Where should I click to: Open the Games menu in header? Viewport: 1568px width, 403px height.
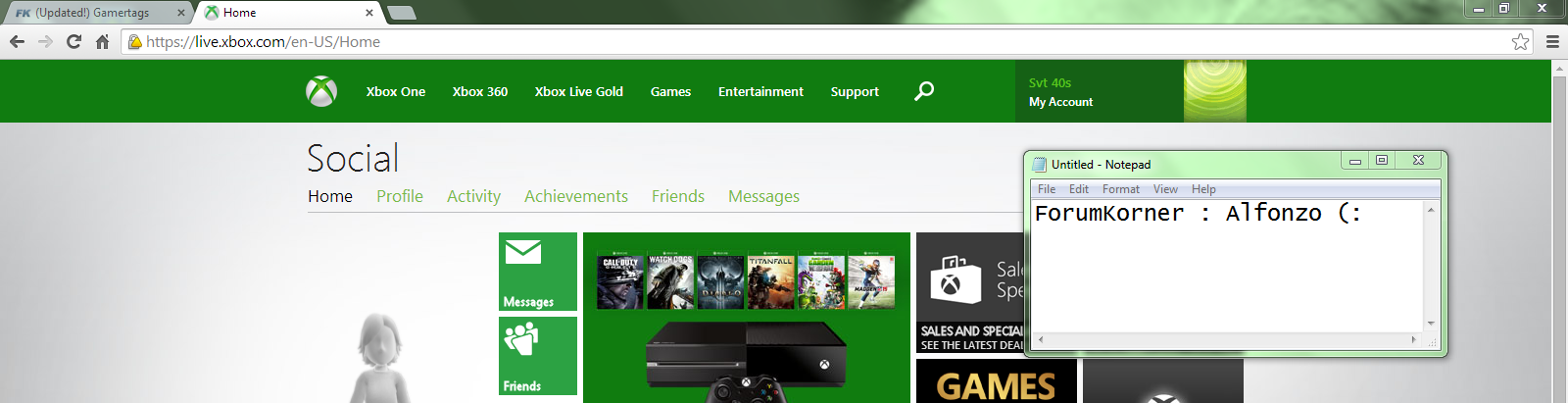click(671, 91)
